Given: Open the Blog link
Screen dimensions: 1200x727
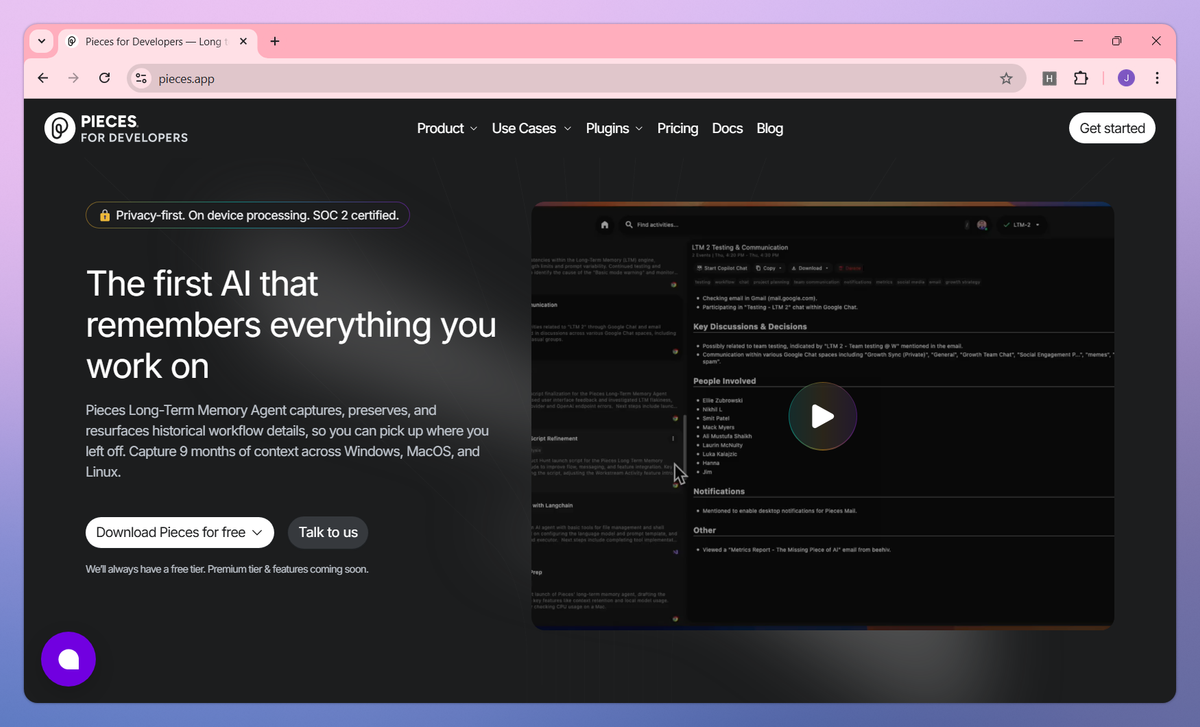Looking at the screenshot, I should [770, 128].
